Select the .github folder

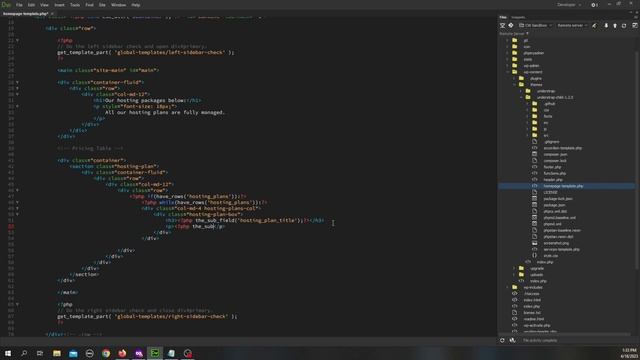549,104
